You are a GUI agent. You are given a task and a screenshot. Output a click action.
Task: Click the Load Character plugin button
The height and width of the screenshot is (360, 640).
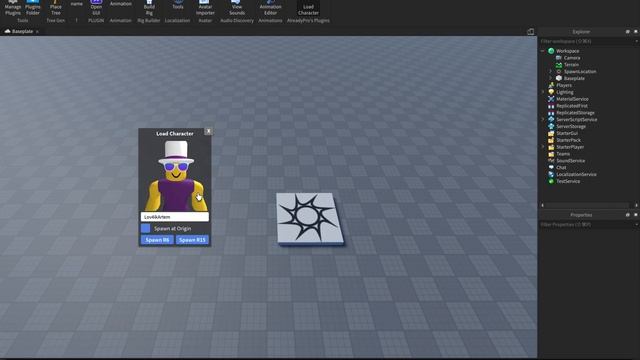(x=308, y=9)
